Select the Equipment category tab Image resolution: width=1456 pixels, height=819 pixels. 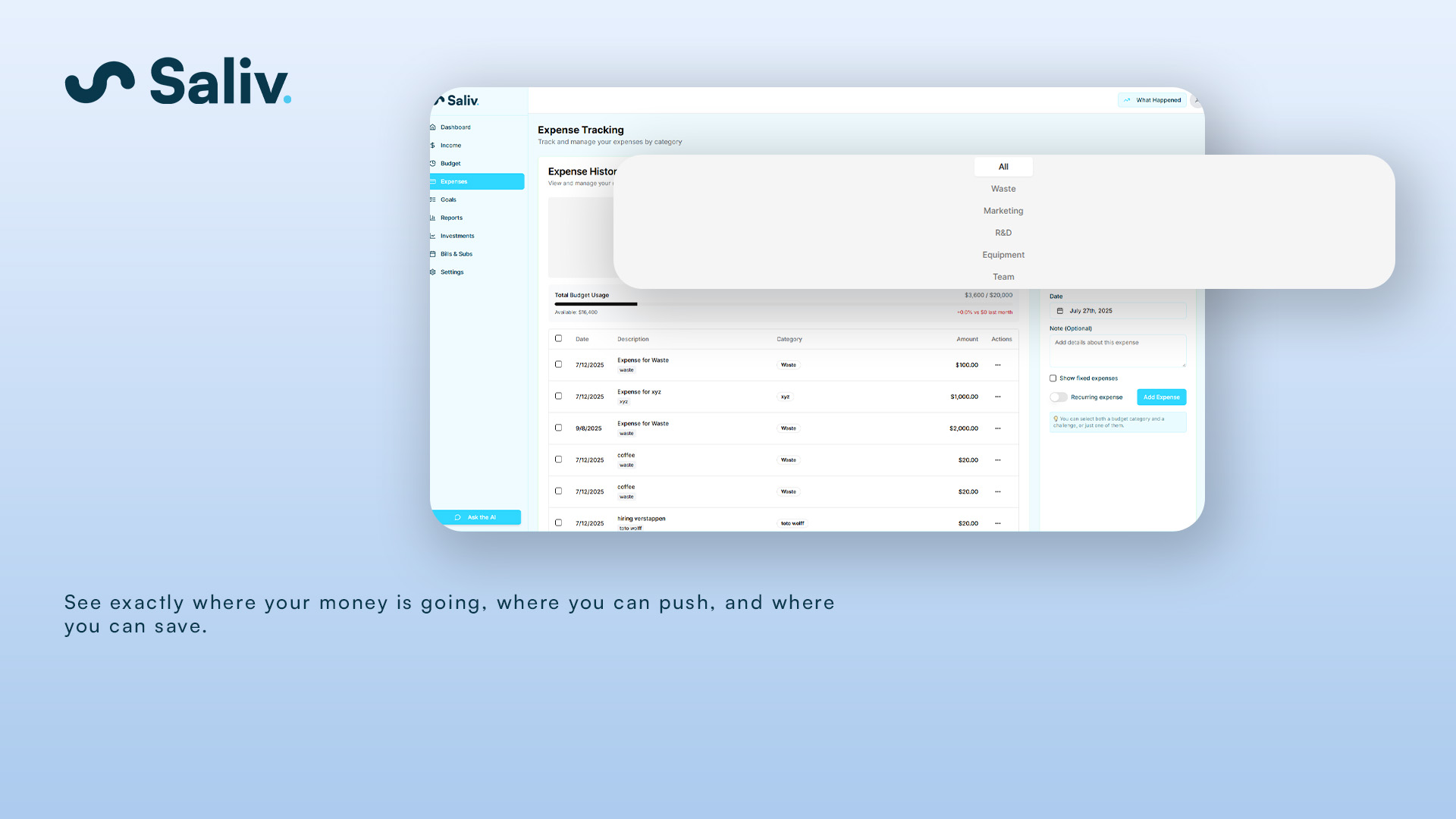(1003, 255)
